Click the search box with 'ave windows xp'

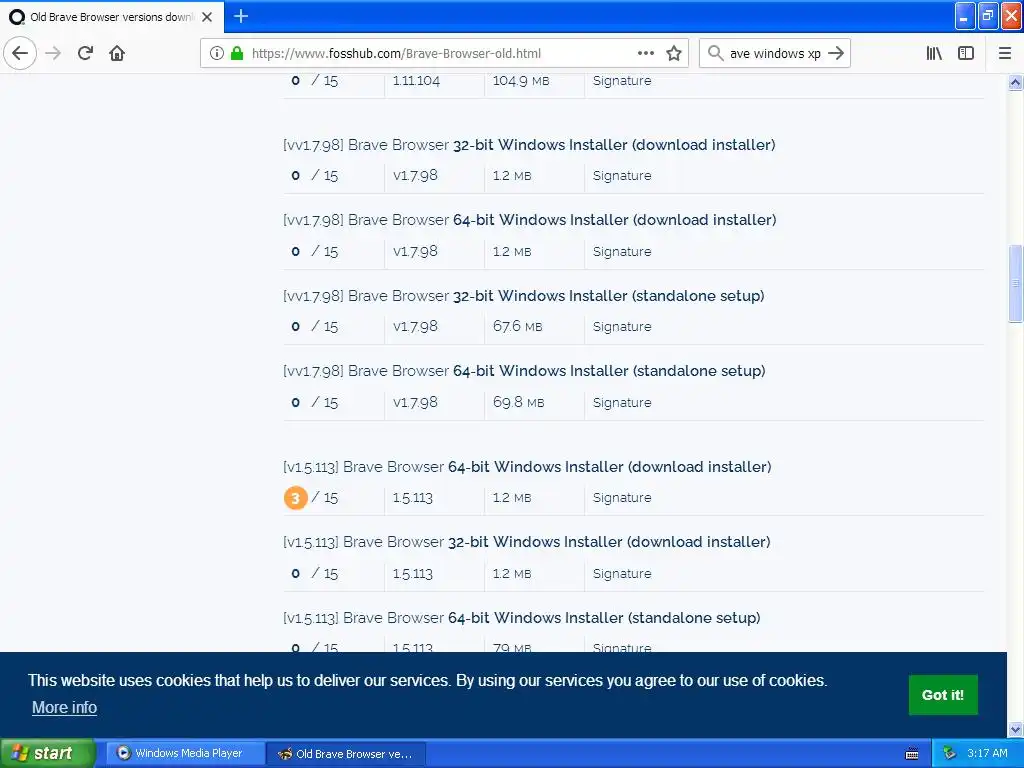pos(775,54)
